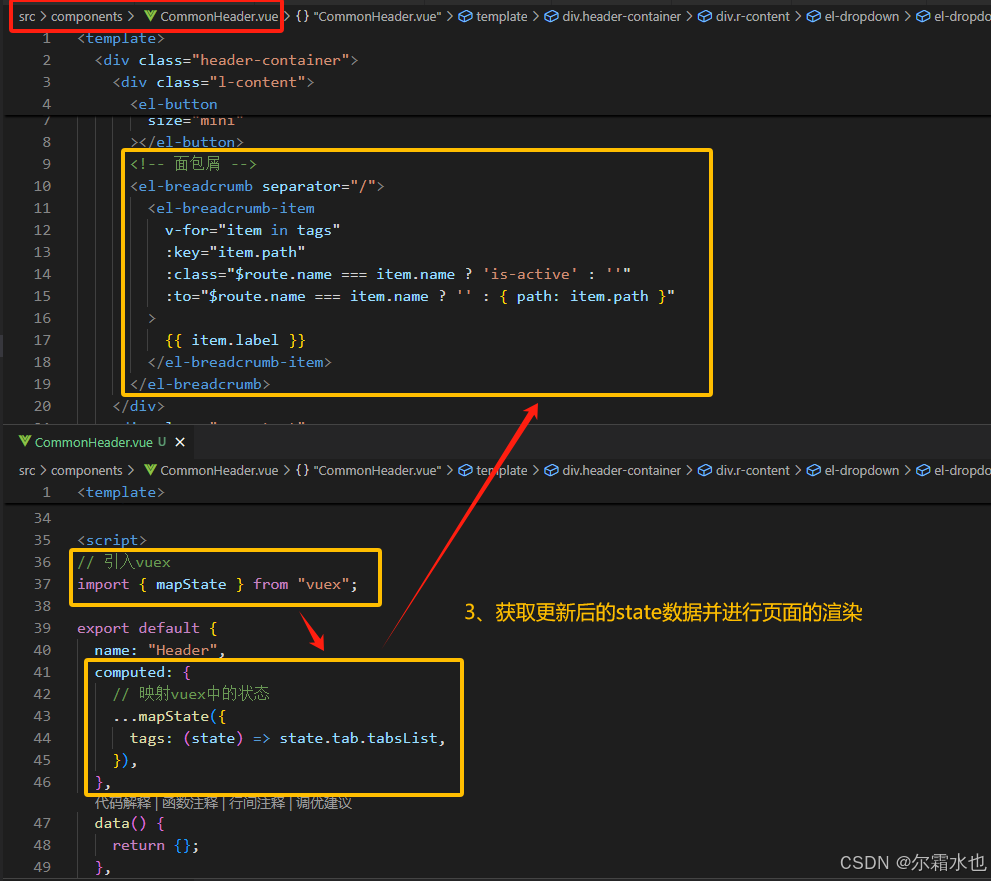Viewport: 991px width, 881px height.
Task: Click cube icon beside el-dropdown in lower breadcrumb
Action: [x=813, y=470]
